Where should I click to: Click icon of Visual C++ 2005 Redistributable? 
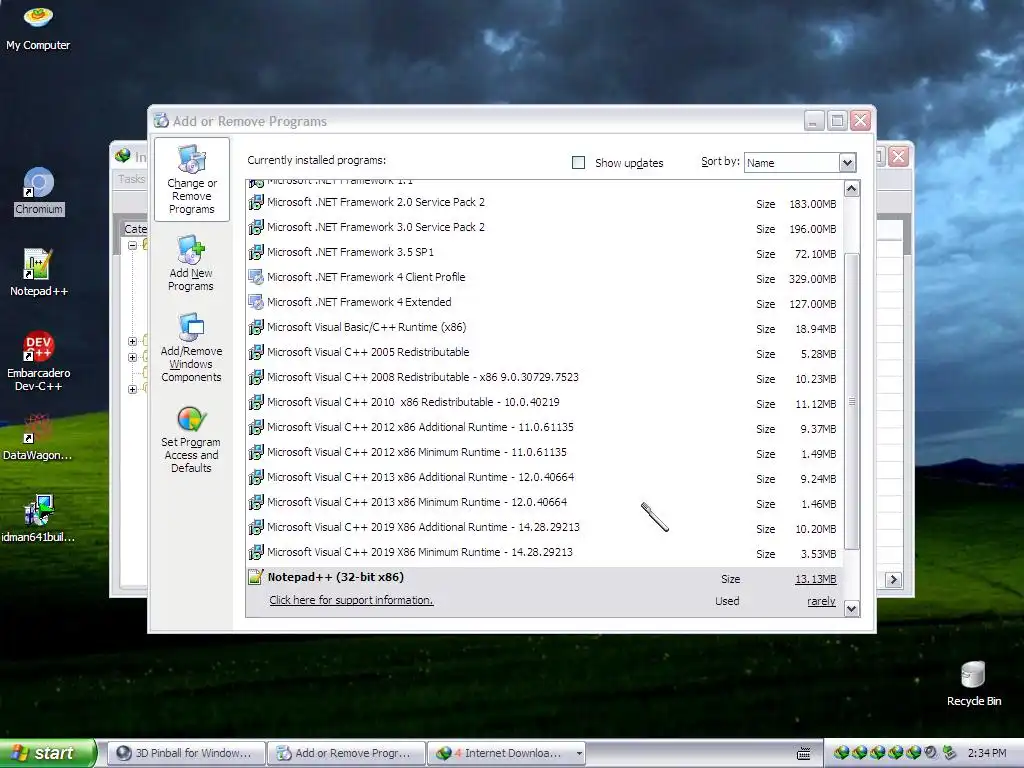pos(256,352)
